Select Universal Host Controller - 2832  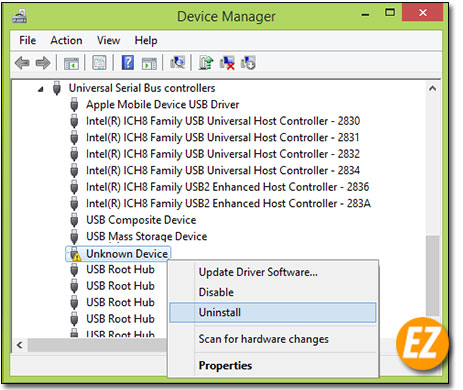pos(223,154)
